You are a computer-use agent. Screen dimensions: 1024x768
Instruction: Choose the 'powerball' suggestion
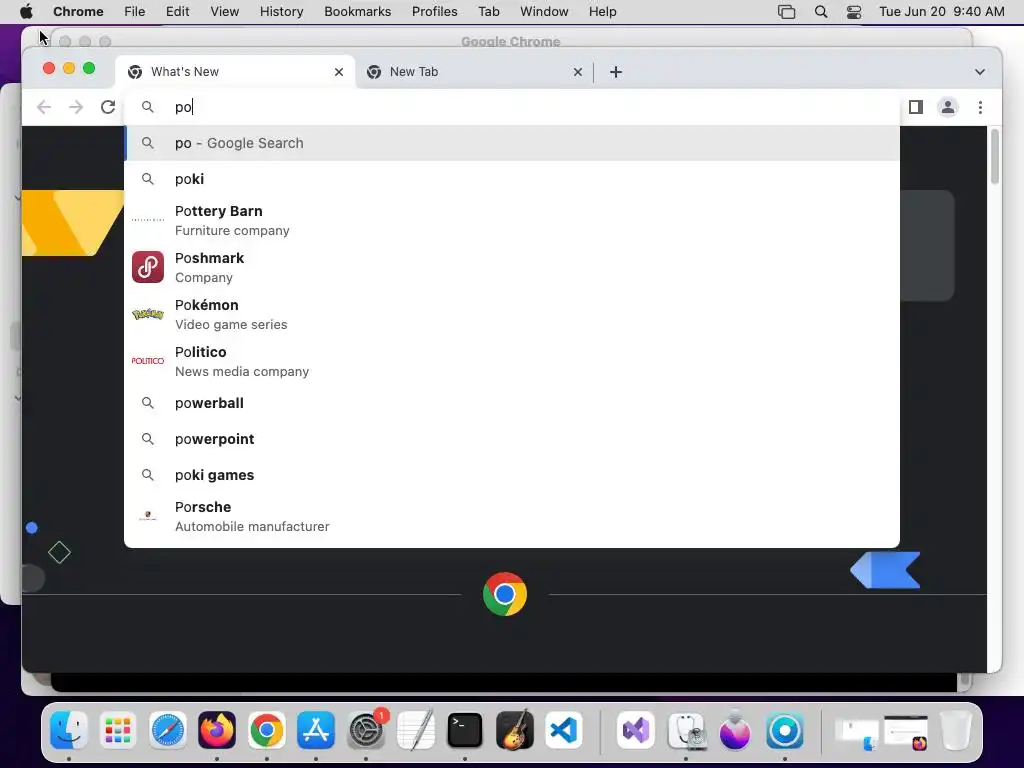pos(511,403)
